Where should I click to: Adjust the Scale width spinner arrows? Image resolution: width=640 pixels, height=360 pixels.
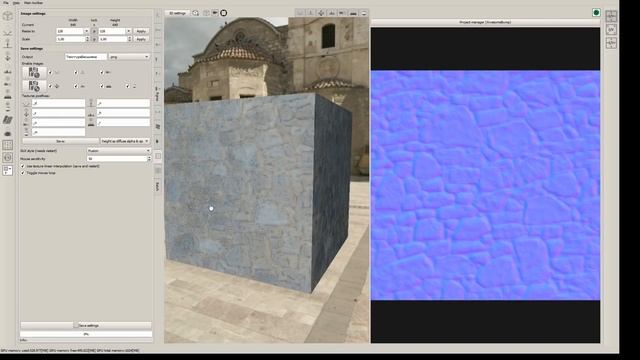click(x=87, y=39)
